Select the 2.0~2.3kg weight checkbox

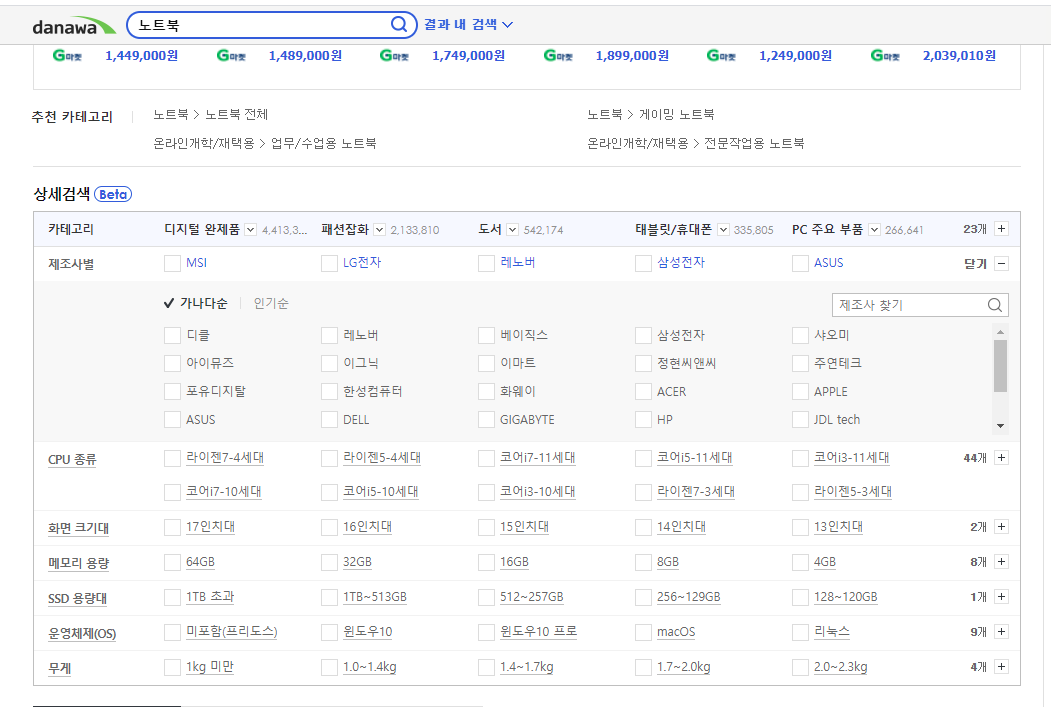800,667
